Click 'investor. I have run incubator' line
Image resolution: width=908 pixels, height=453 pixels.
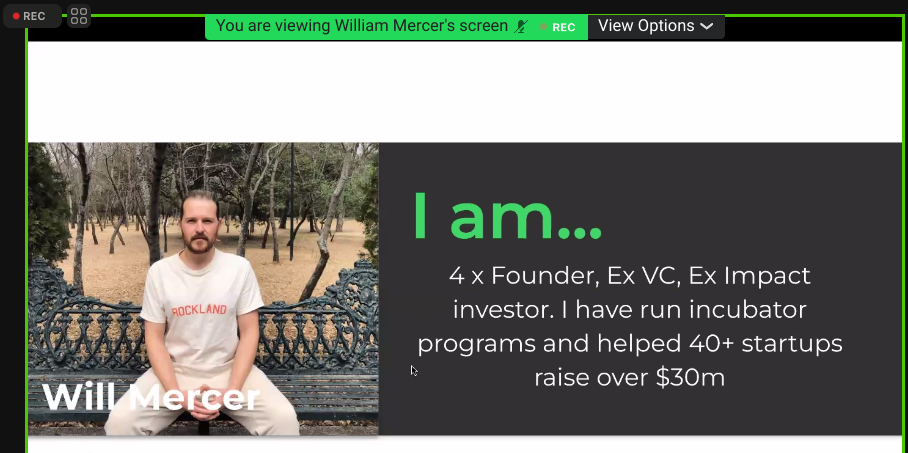tap(629, 310)
